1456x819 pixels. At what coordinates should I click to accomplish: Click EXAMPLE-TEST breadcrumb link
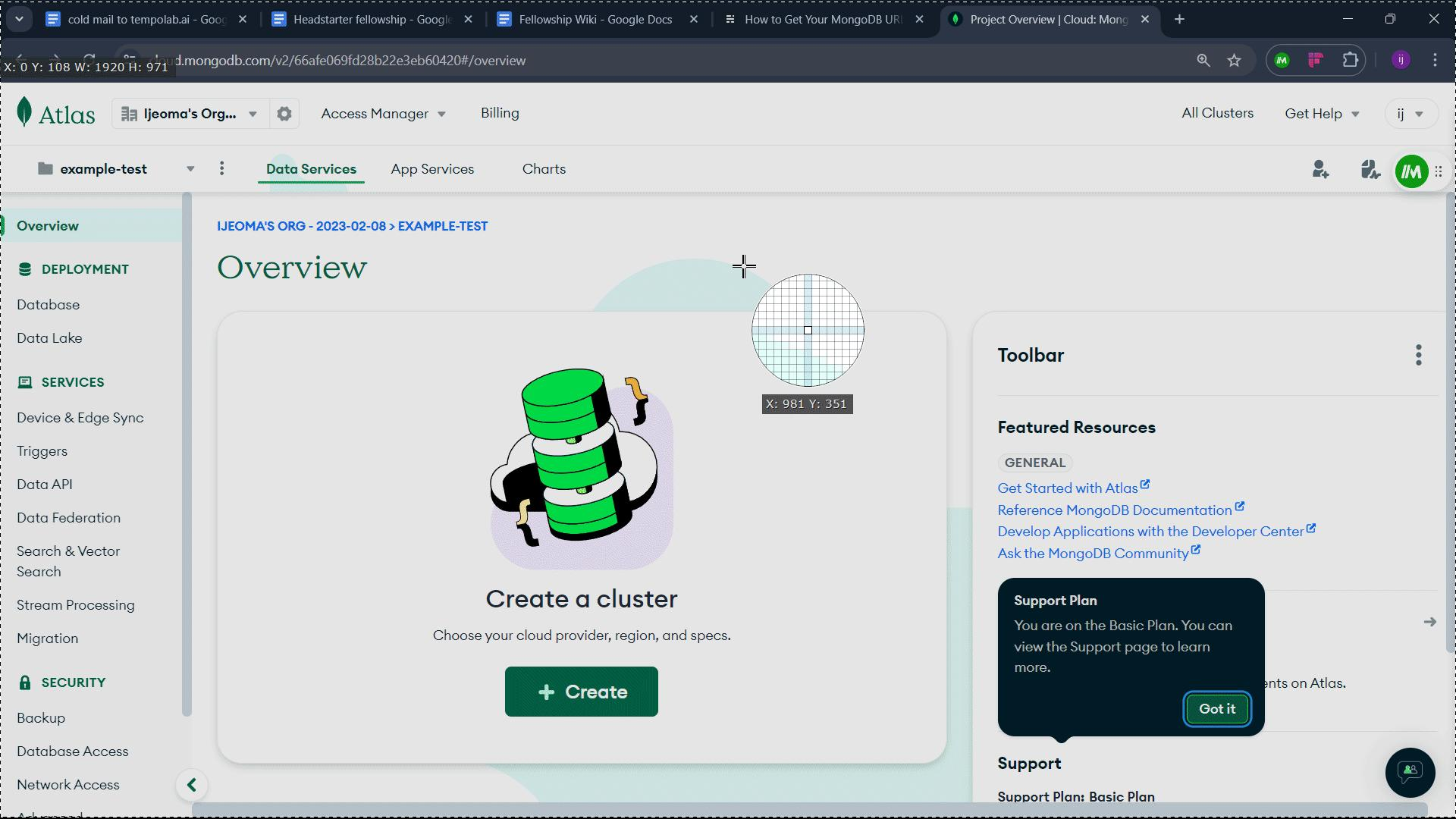[x=443, y=226]
